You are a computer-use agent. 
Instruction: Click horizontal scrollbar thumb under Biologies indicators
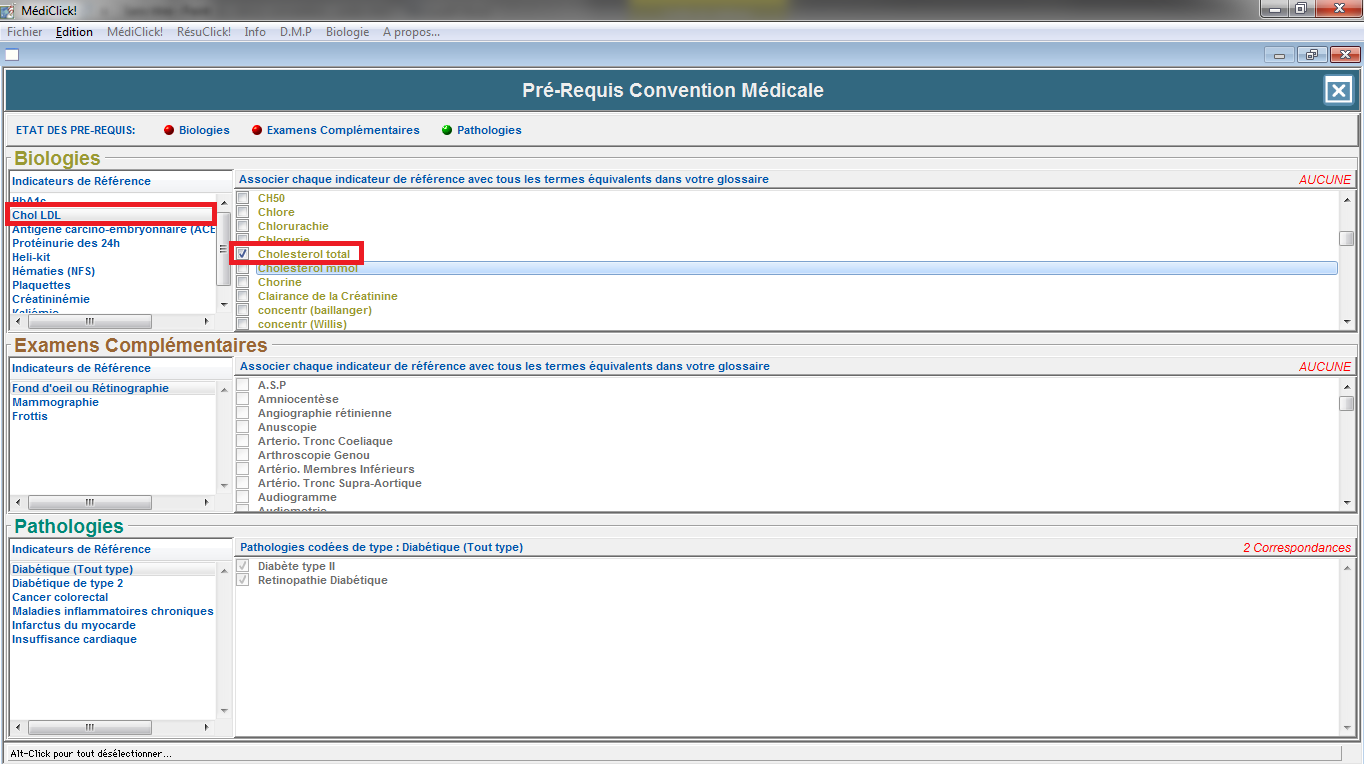pos(90,322)
